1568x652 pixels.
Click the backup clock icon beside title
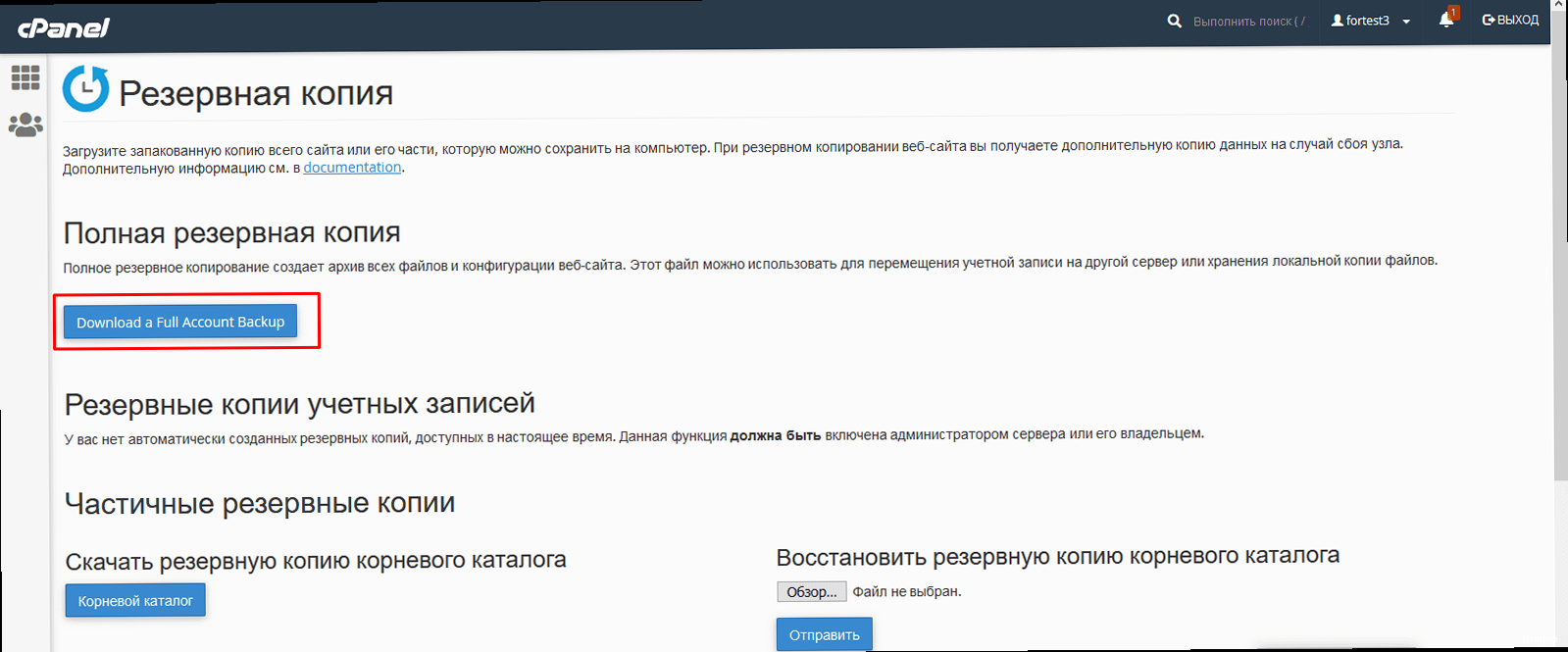pyautogui.click(x=86, y=89)
